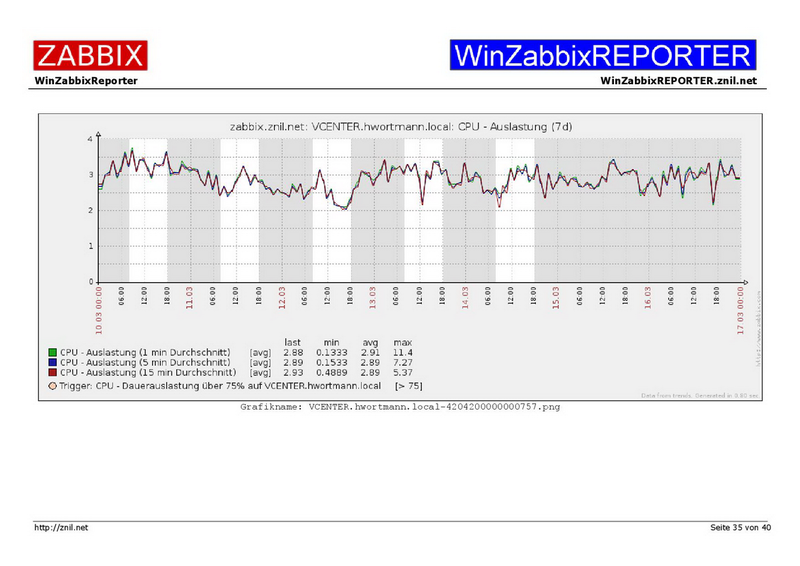Click the 'last' column header
Screen dimensions: 800x566
point(292,342)
